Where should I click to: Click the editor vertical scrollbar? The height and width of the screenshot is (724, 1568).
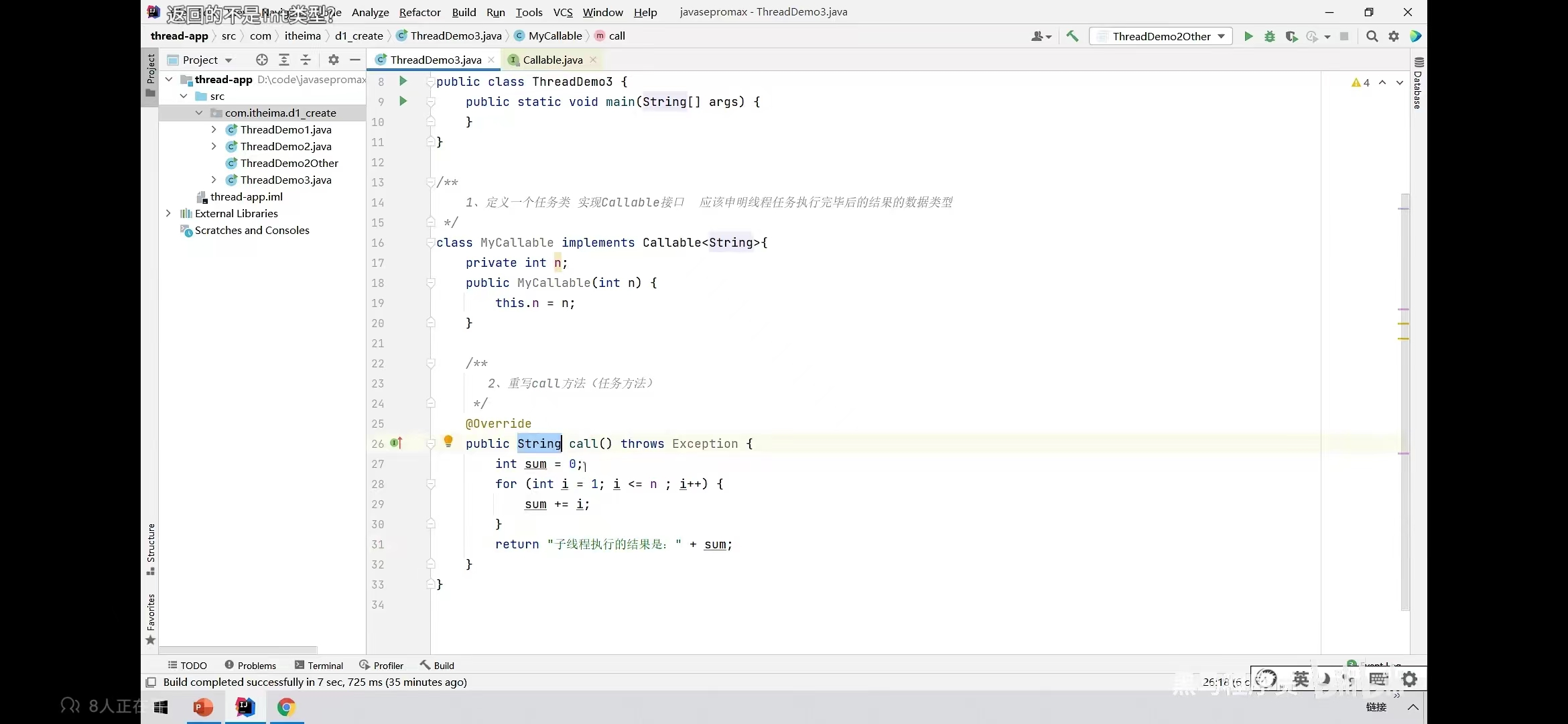pyautogui.click(x=1405, y=402)
